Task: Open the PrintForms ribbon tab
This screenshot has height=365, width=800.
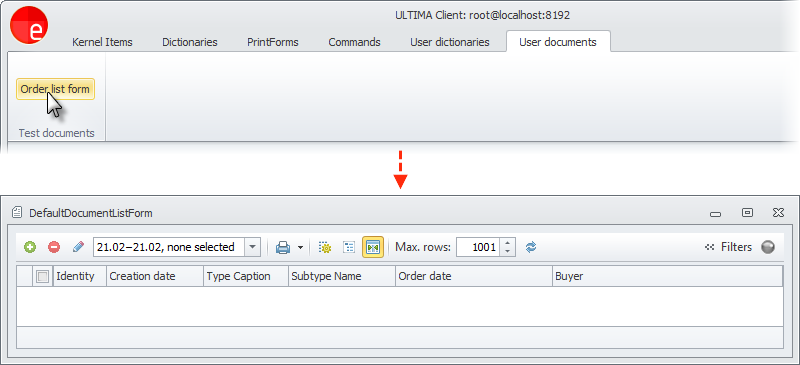Action: point(272,42)
